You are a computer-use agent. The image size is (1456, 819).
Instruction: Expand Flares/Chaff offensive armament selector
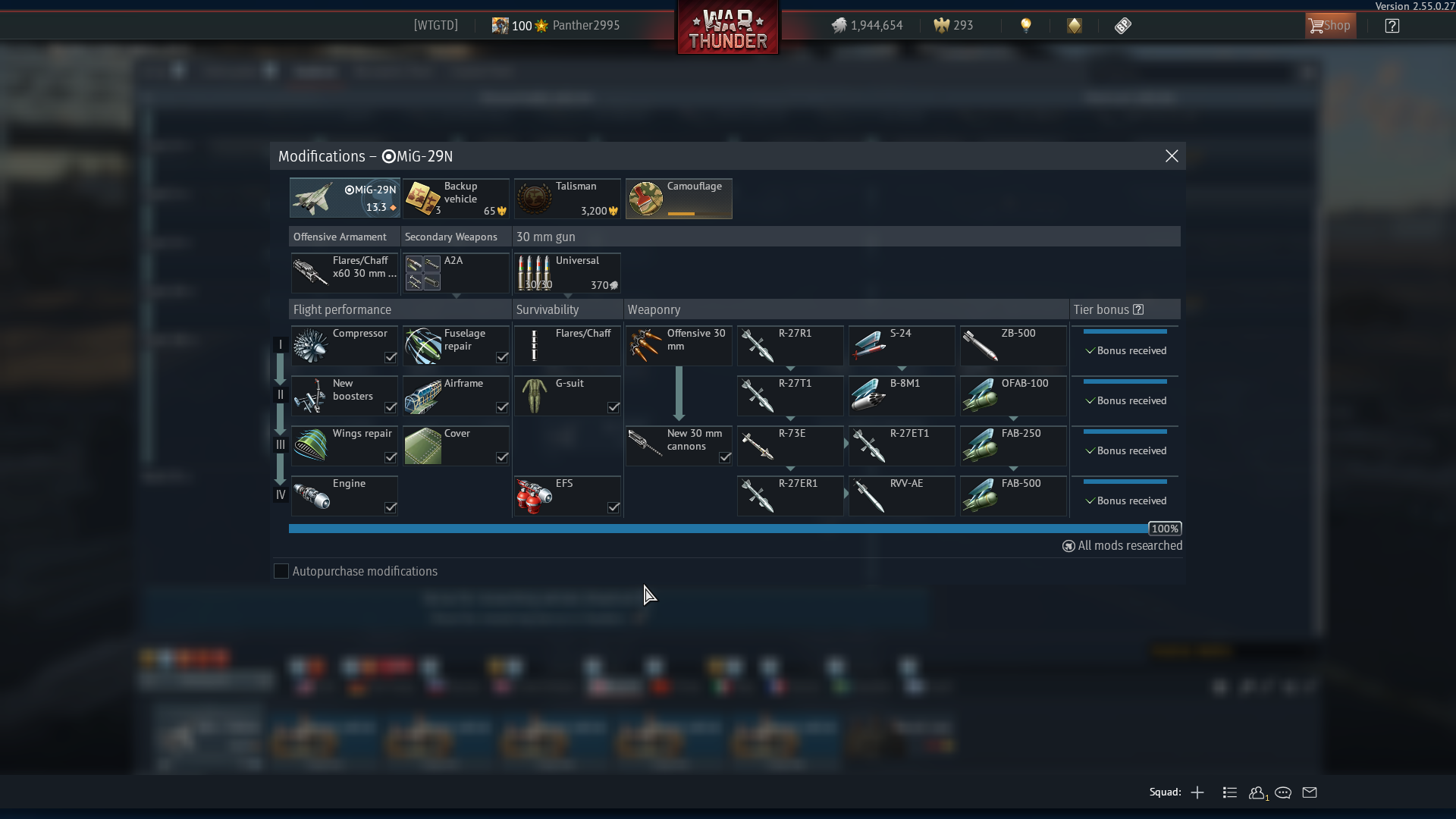tap(344, 273)
